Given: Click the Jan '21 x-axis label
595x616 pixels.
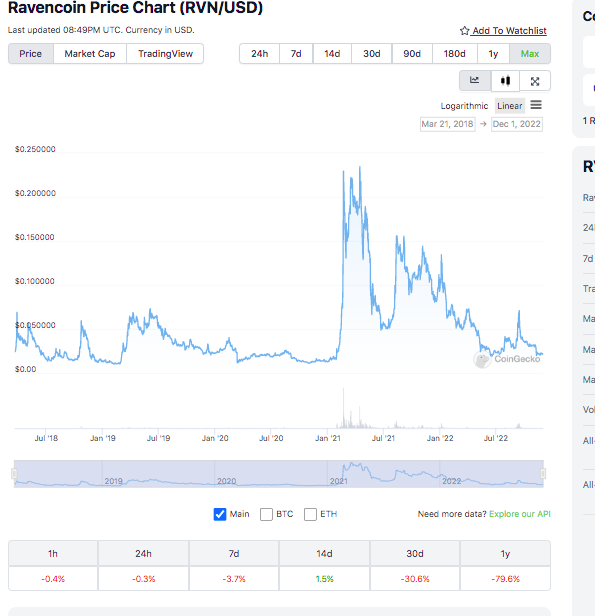Looking at the screenshot, I should 328,438.
